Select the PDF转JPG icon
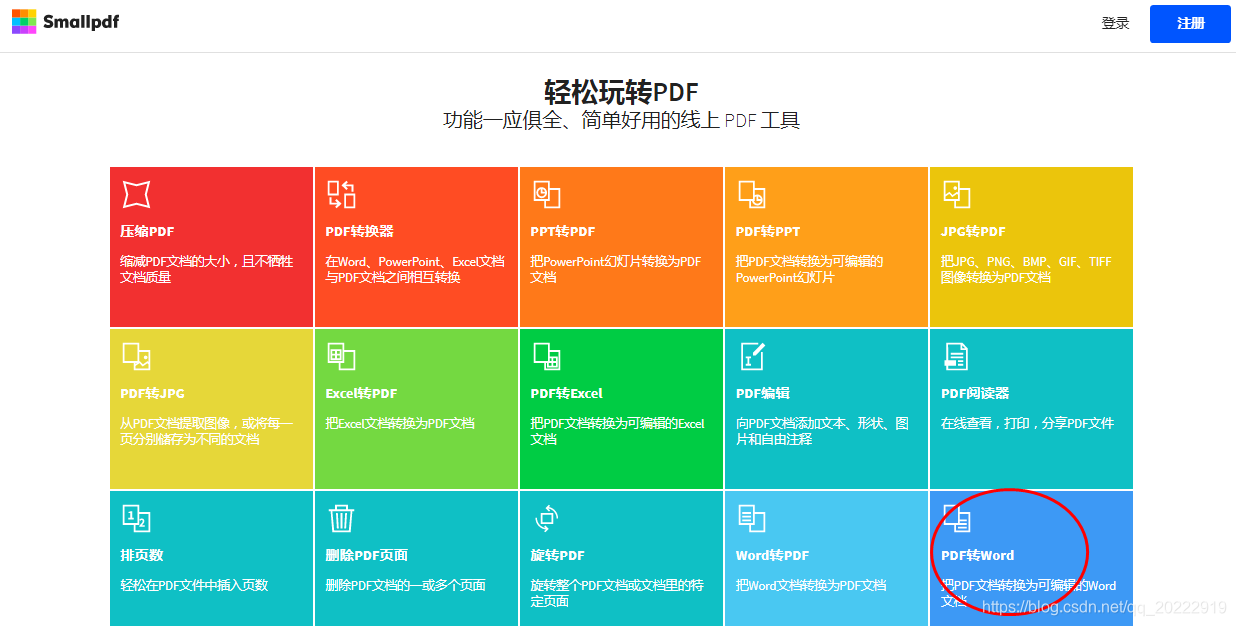This screenshot has width=1236, height=626. pyautogui.click(x=136, y=356)
